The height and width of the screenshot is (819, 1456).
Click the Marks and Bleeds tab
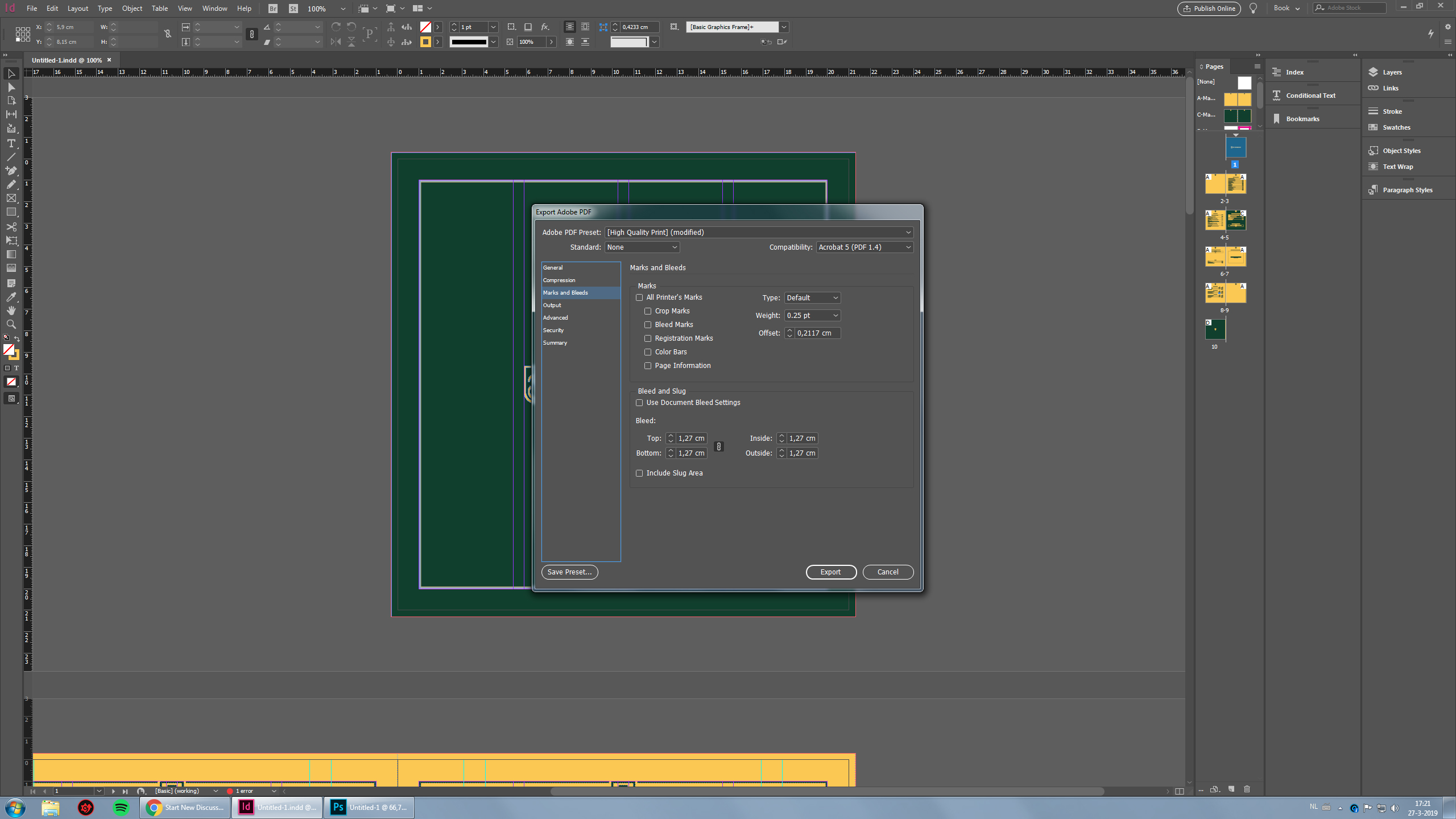[x=565, y=292]
